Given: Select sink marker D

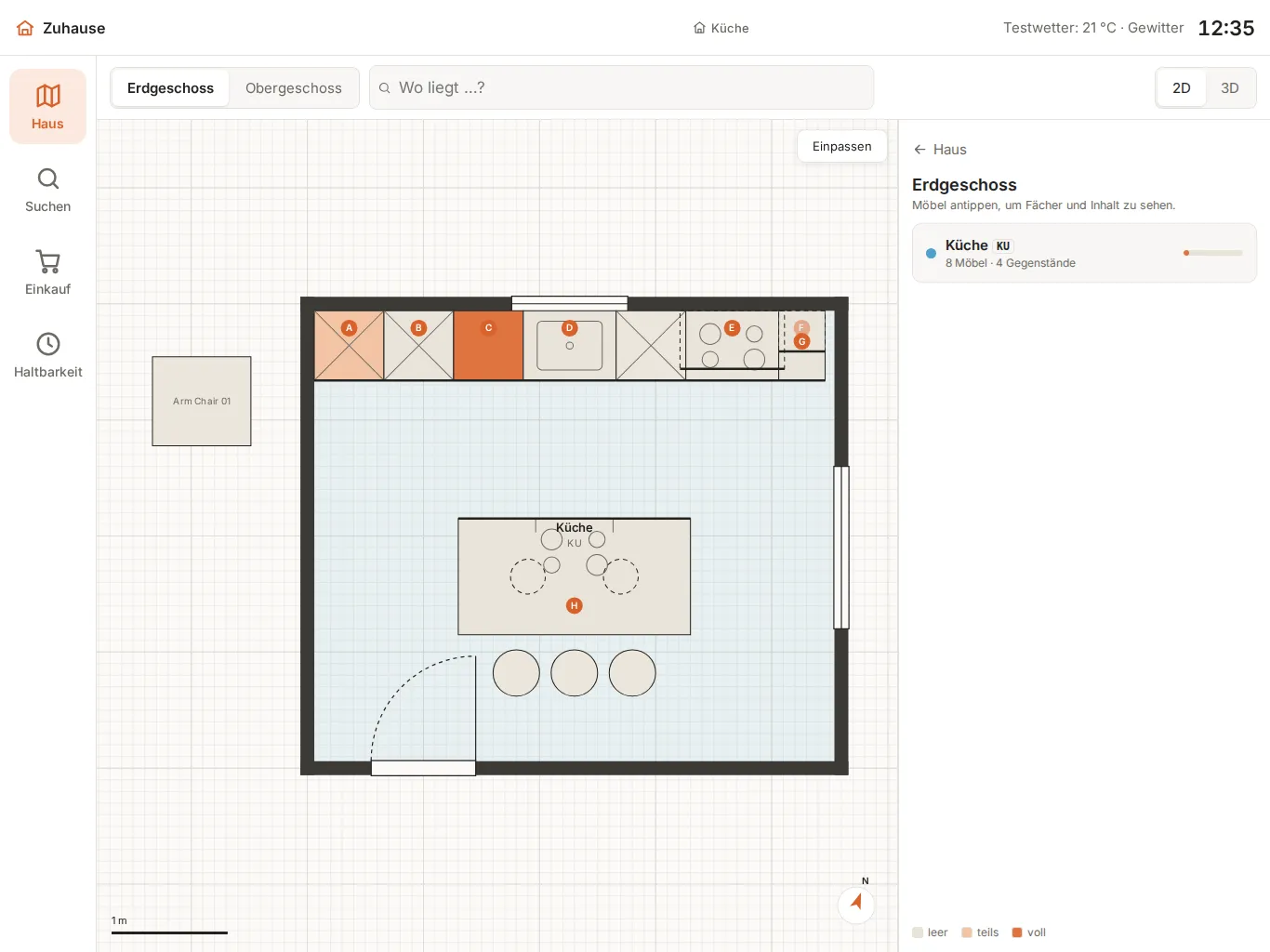Looking at the screenshot, I should tap(570, 327).
